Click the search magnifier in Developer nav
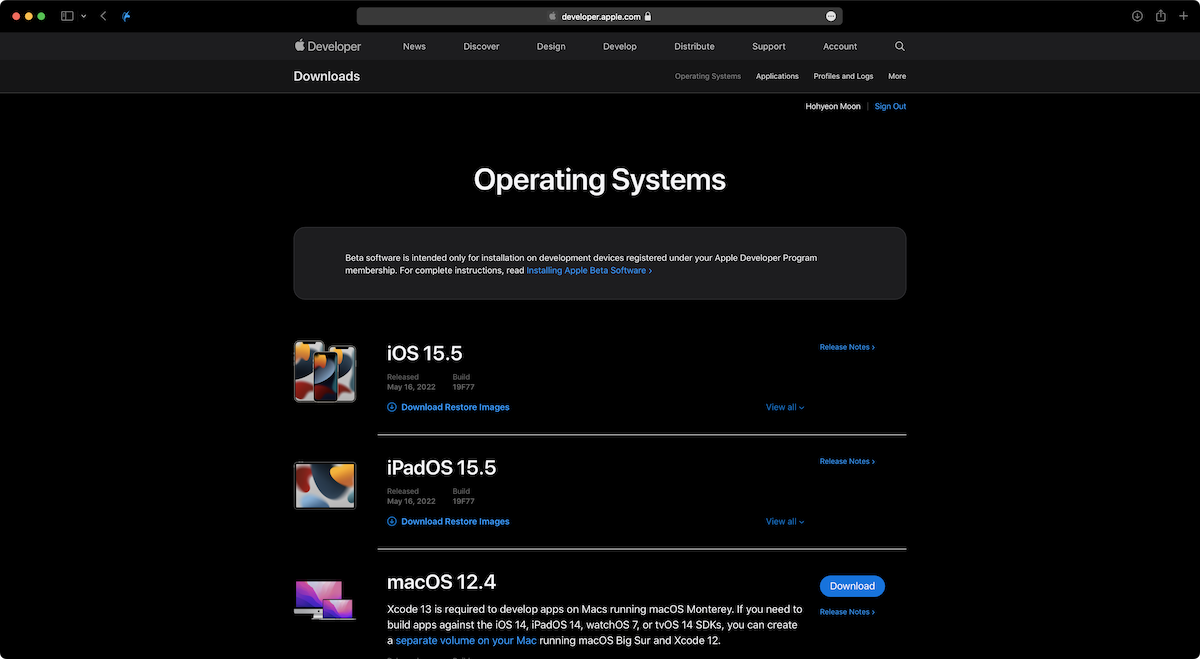The image size is (1200, 659). click(900, 46)
